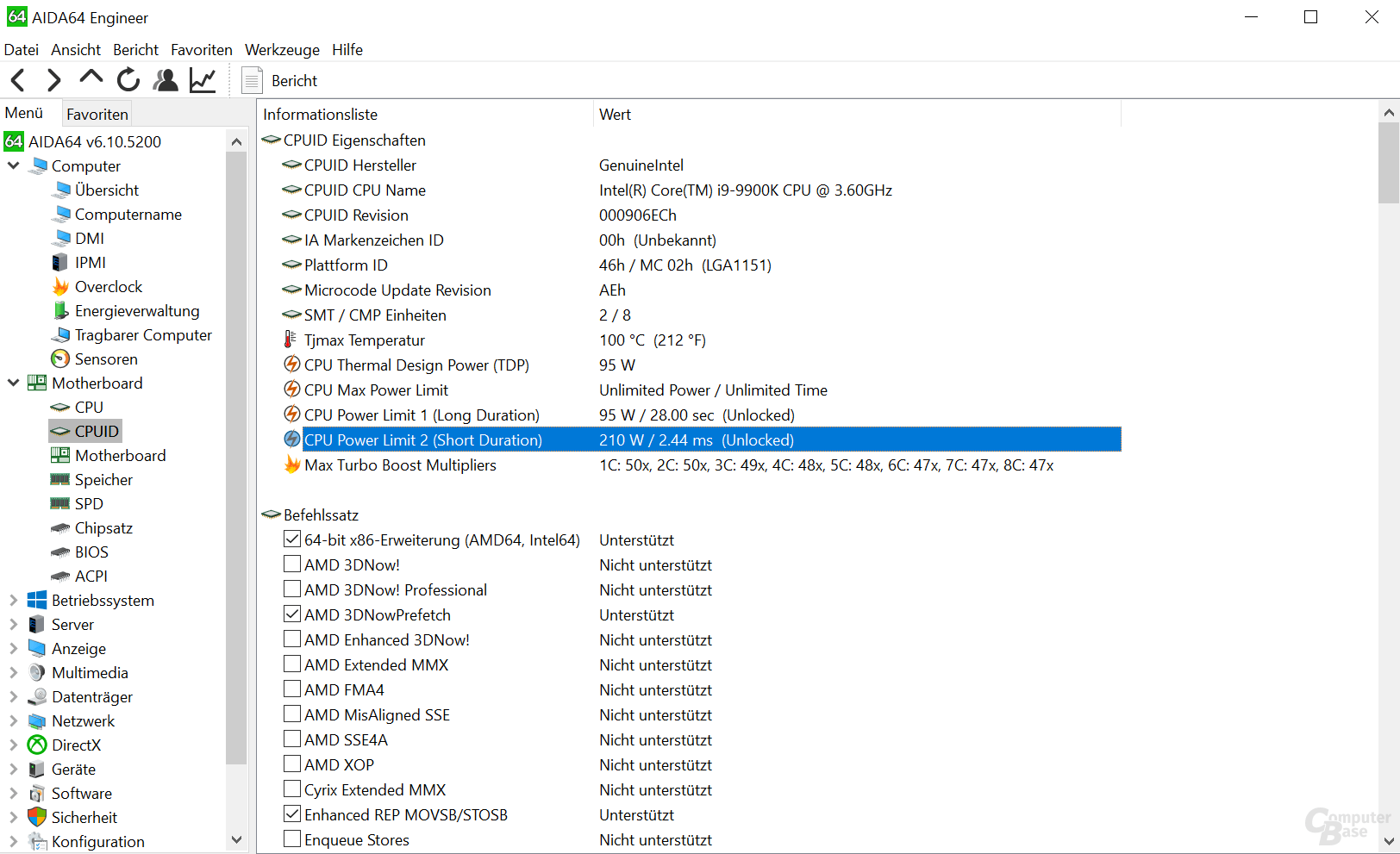1400x854 pixels.
Task: Open the user profile toolbar icon
Action: pyautogui.click(x=166, y=80)
